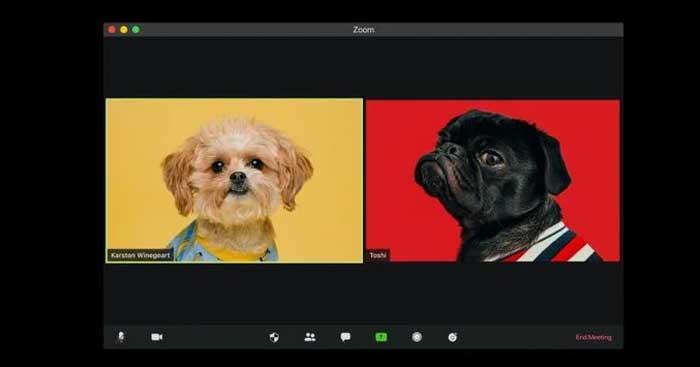Click the empty dark area above the videos

point(363,67)
